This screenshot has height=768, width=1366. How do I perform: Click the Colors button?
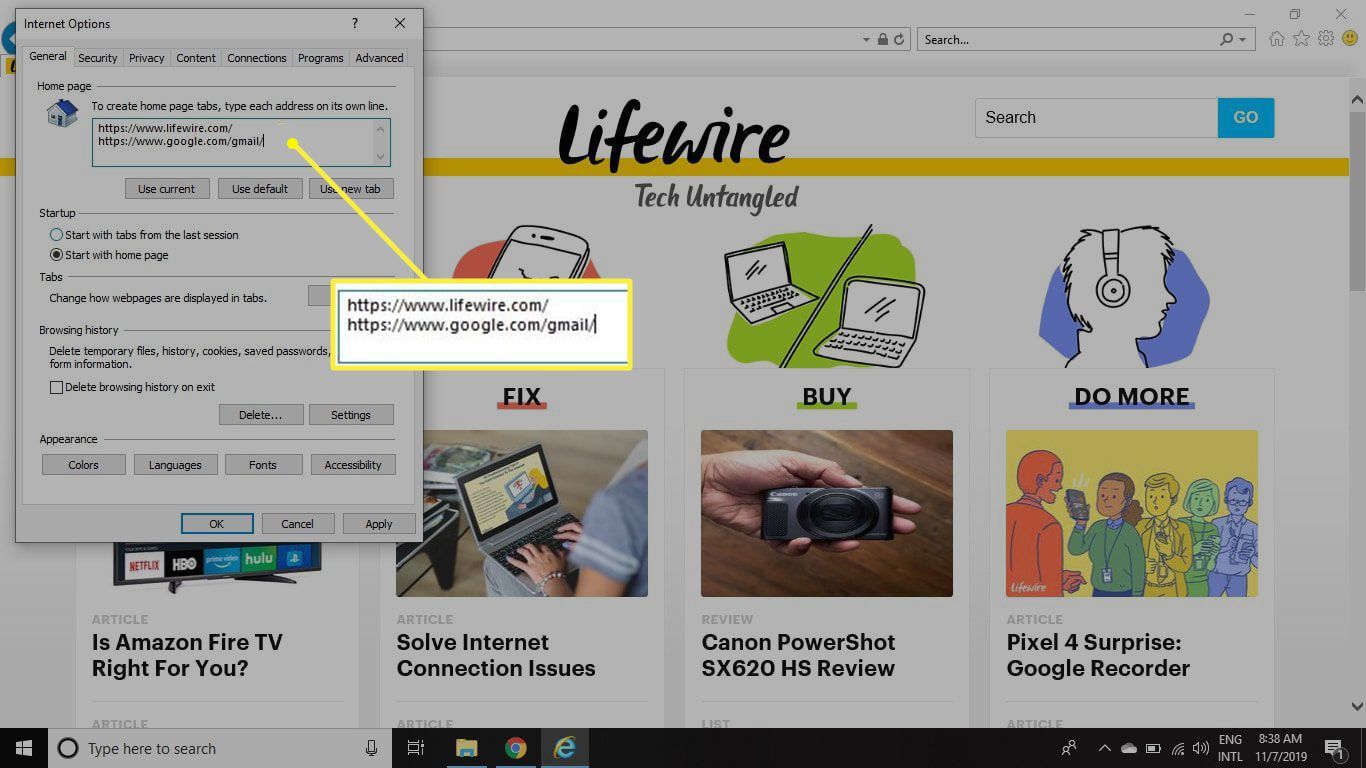(84, 465)
